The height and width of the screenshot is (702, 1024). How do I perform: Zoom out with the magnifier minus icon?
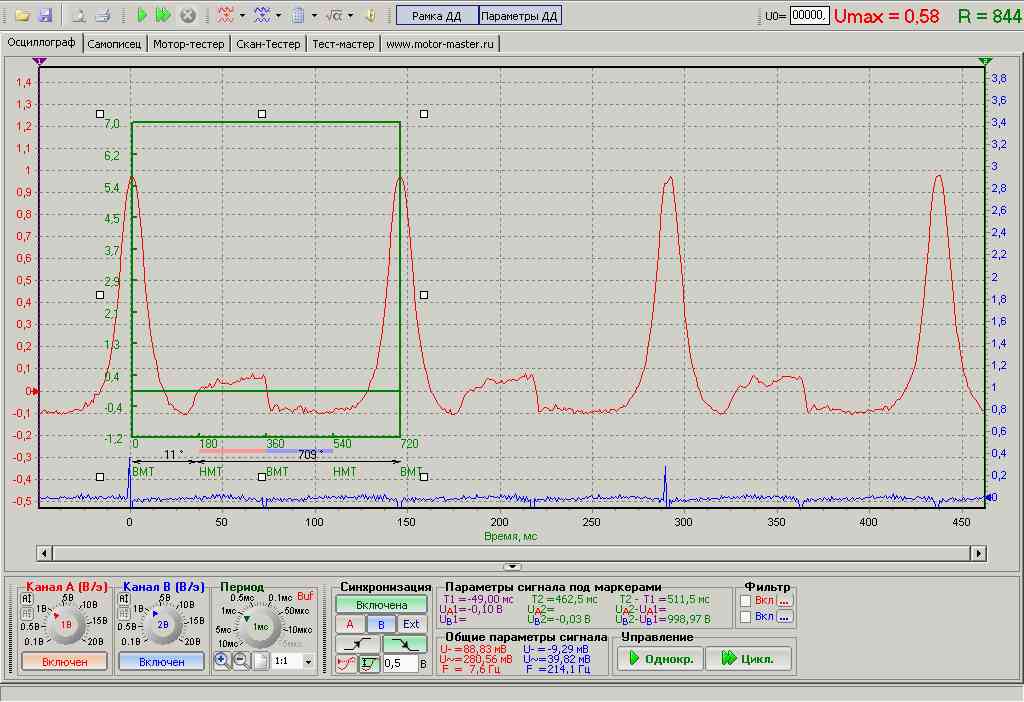pos(241,661)
